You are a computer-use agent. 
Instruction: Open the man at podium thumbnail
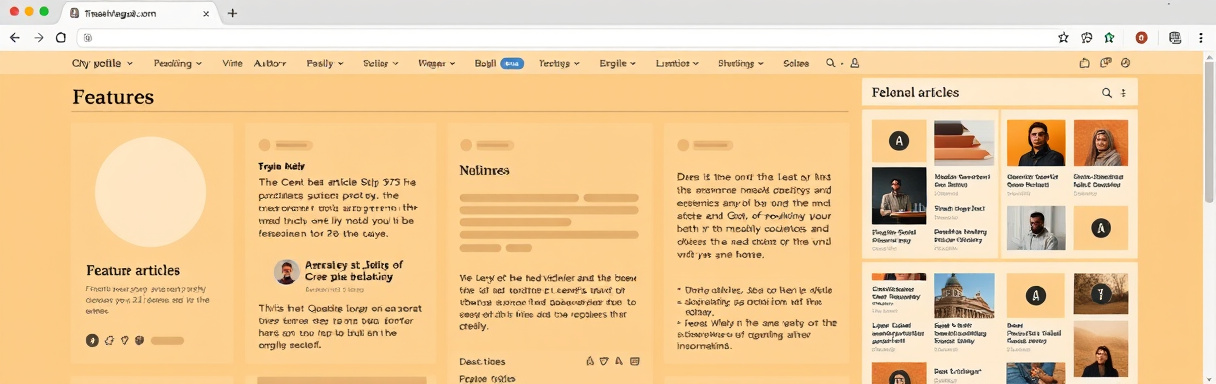[x=899, y=195]
